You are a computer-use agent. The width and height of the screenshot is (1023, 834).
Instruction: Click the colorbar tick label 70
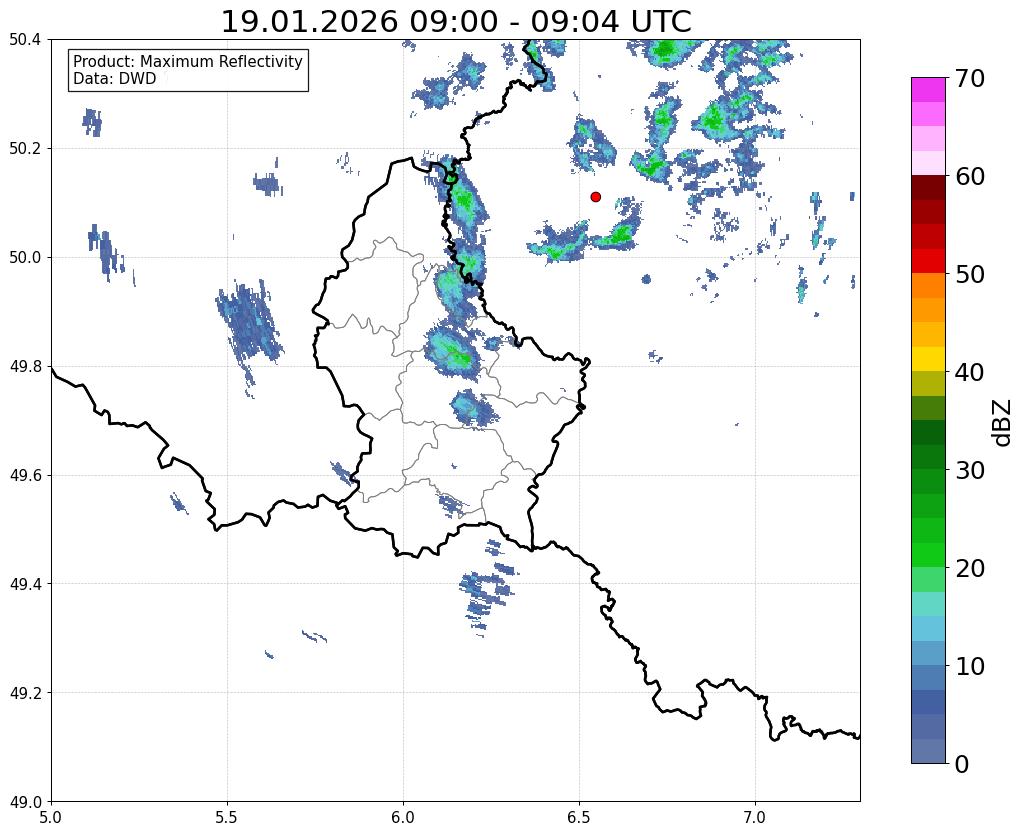[x=969, y=78]
